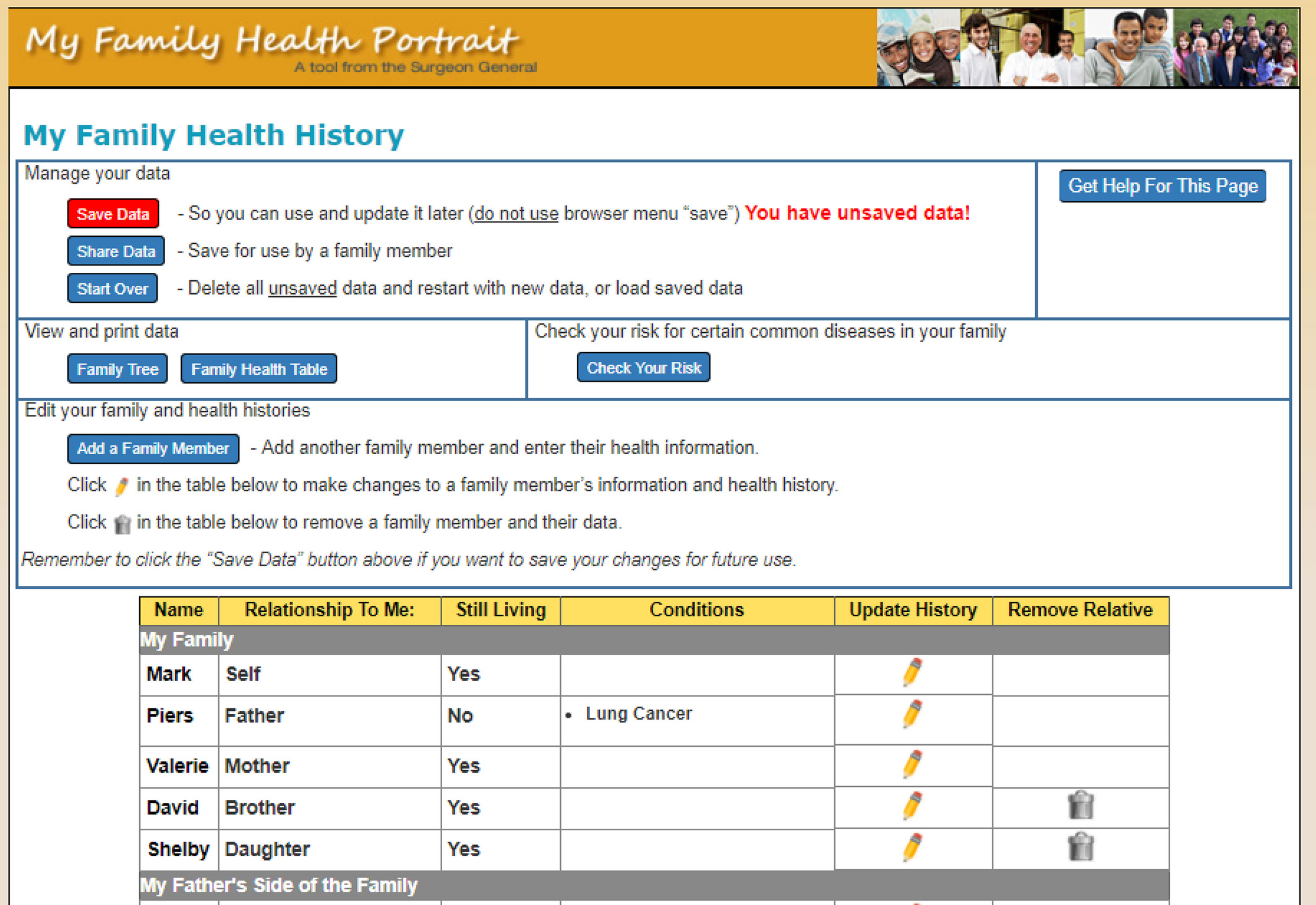
Task: Add a Family Member
Action: pyautogui.click(x=153, y=448)
